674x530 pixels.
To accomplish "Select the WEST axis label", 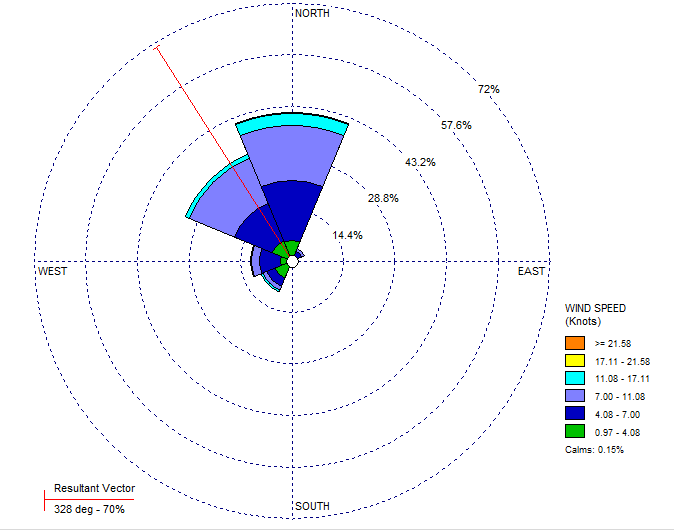I will click(53, 271).
